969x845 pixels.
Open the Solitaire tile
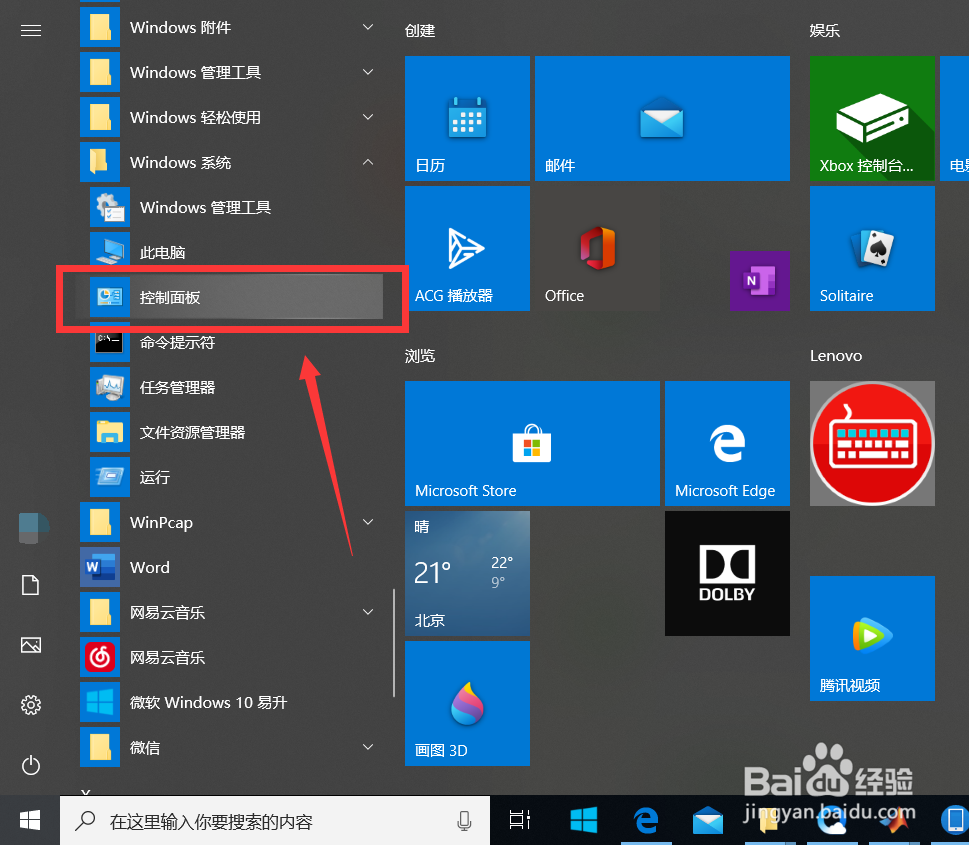click(x=872, y=248)
